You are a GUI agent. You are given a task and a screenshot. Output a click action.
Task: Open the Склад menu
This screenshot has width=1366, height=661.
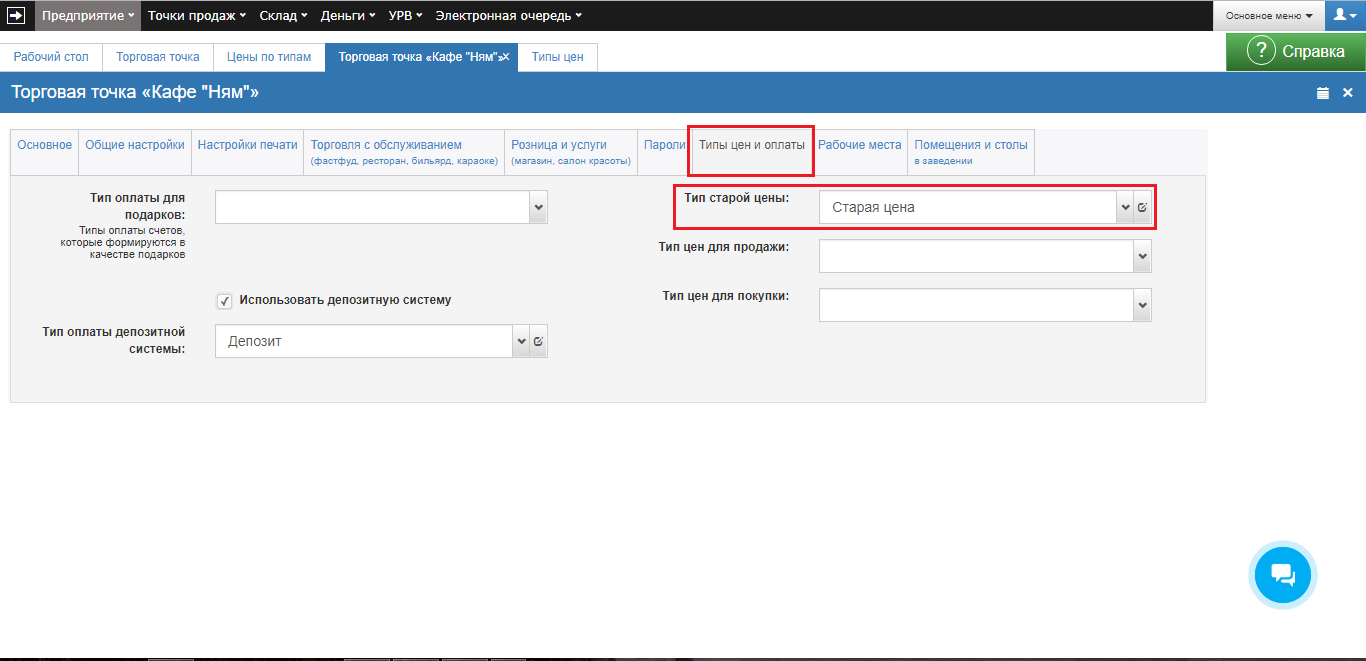[283, 15]
